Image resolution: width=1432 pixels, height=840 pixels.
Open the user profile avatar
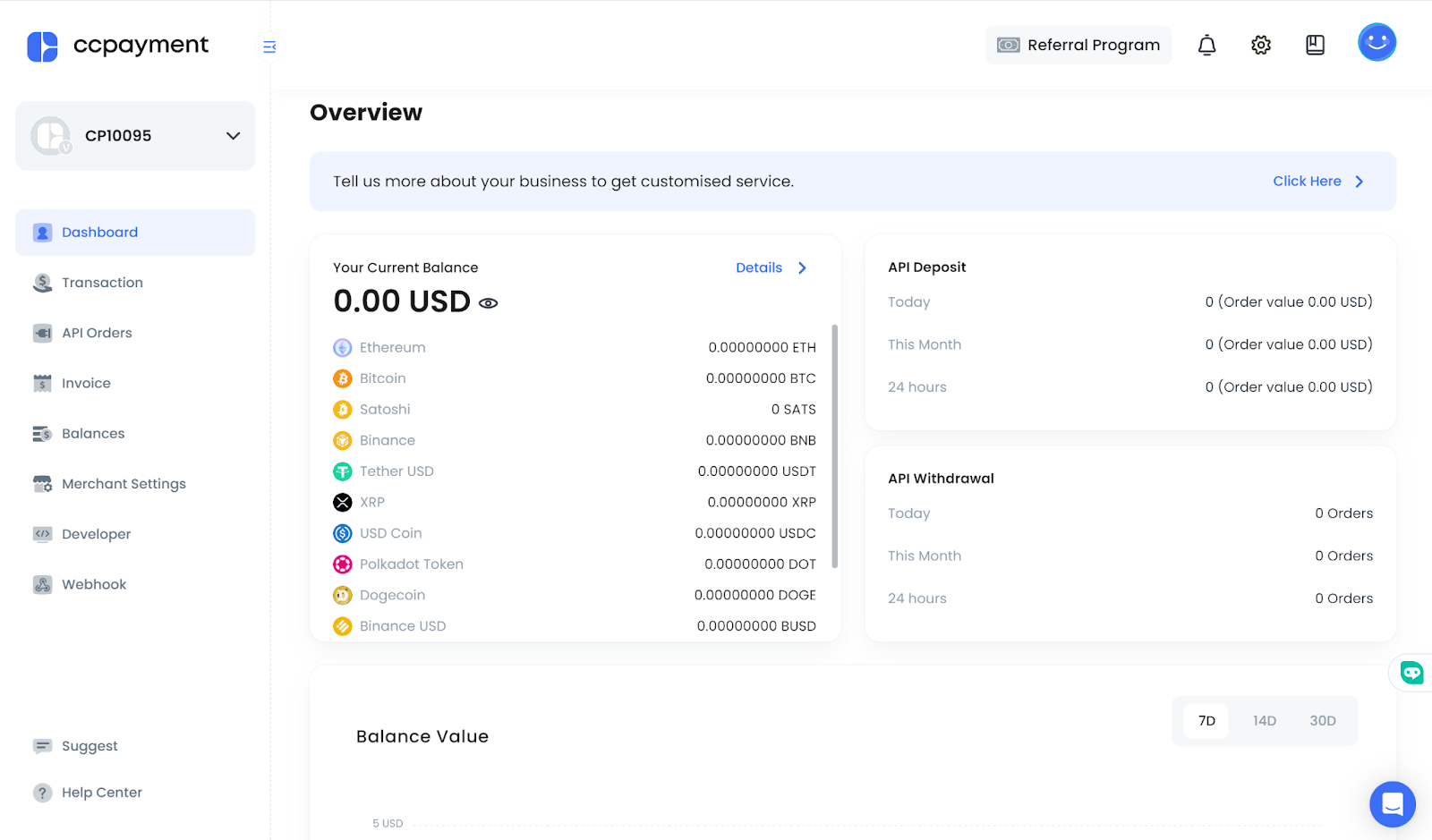point(1377,42)
